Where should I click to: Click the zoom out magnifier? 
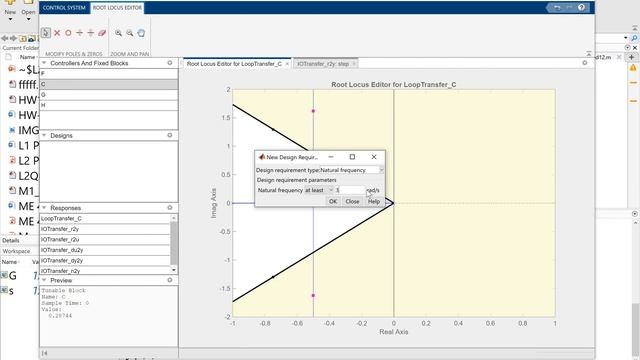coord(129,33)
